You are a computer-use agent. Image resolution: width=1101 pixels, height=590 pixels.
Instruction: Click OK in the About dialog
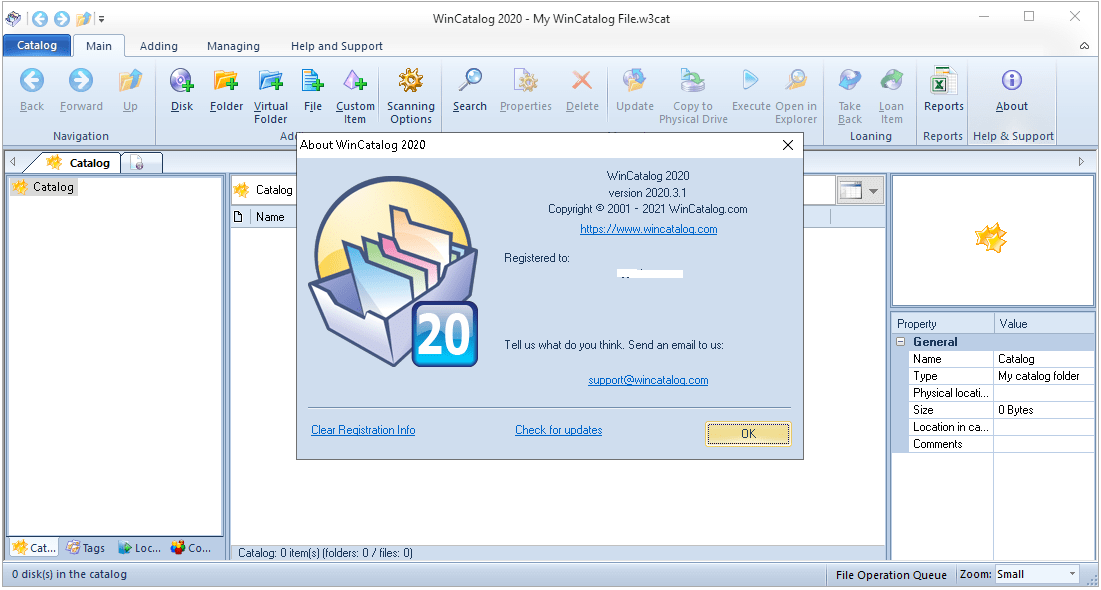(x=749, y=434)
